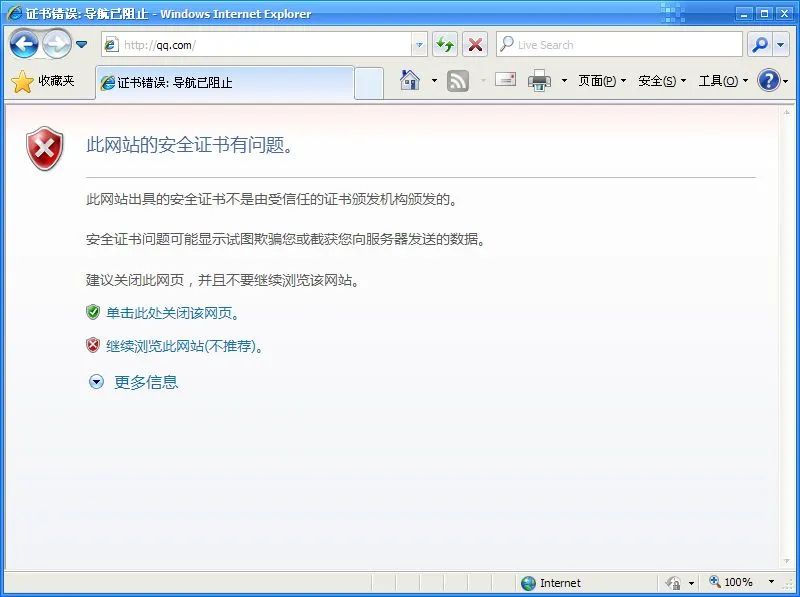Click the green shield icon beside close link
Image resolution: width=800 pixels, height=597 pixels.
[x=93, y=312]
